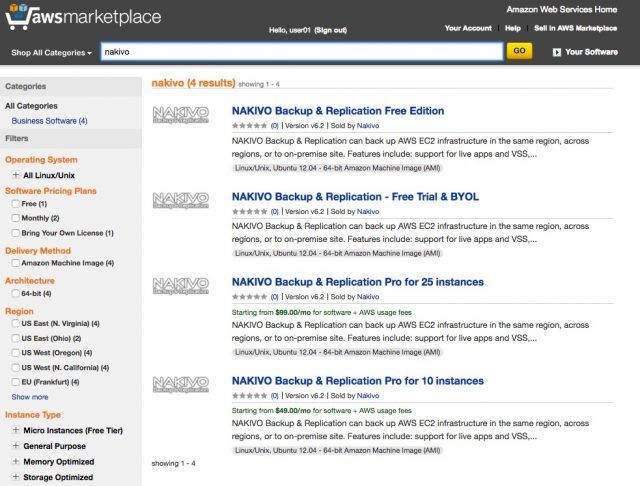
Task: Click the Your Software play icon
Action: (x=557, y=52)
